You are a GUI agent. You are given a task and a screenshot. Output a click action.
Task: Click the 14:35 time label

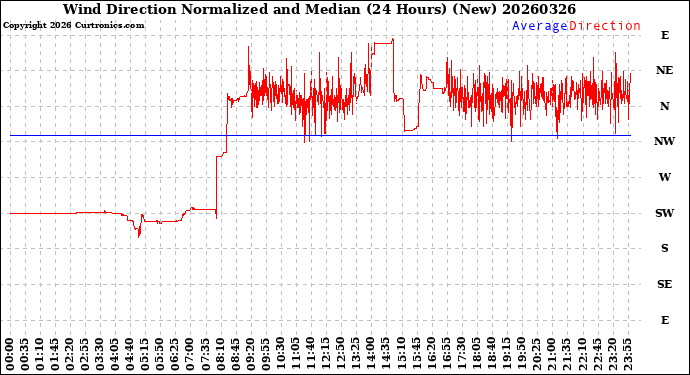pyautogui.click(x=385, y=355)
